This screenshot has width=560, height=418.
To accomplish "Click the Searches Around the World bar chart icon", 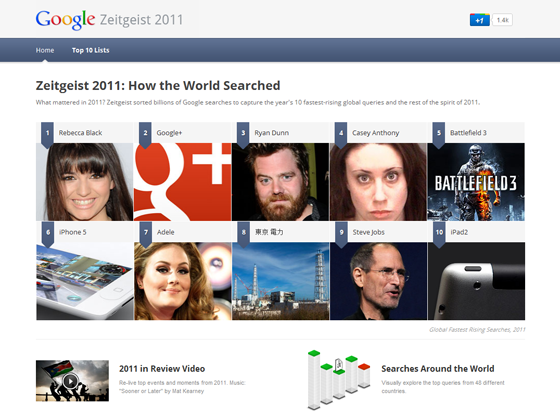I will [339, 380].
